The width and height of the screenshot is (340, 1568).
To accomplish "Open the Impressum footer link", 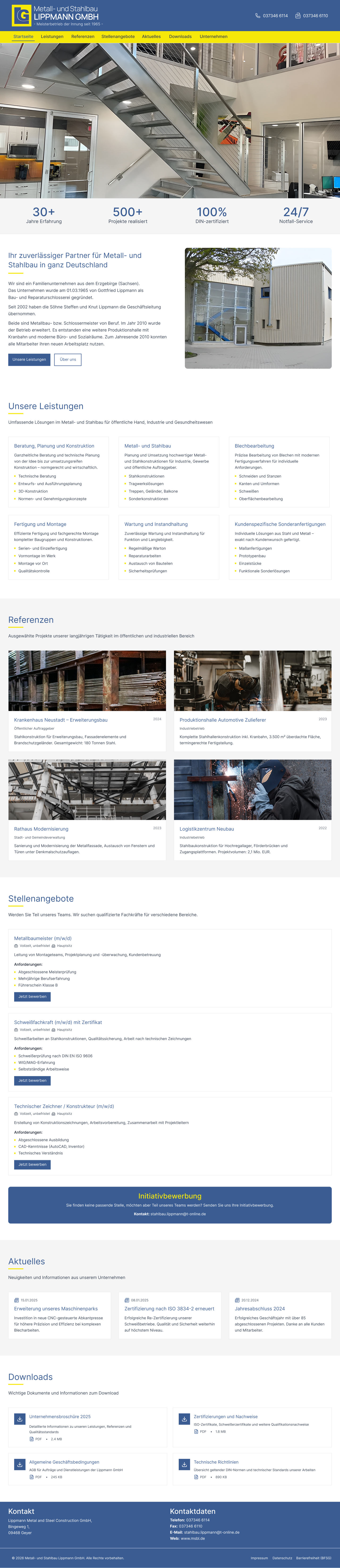I will coord(259,1558).
